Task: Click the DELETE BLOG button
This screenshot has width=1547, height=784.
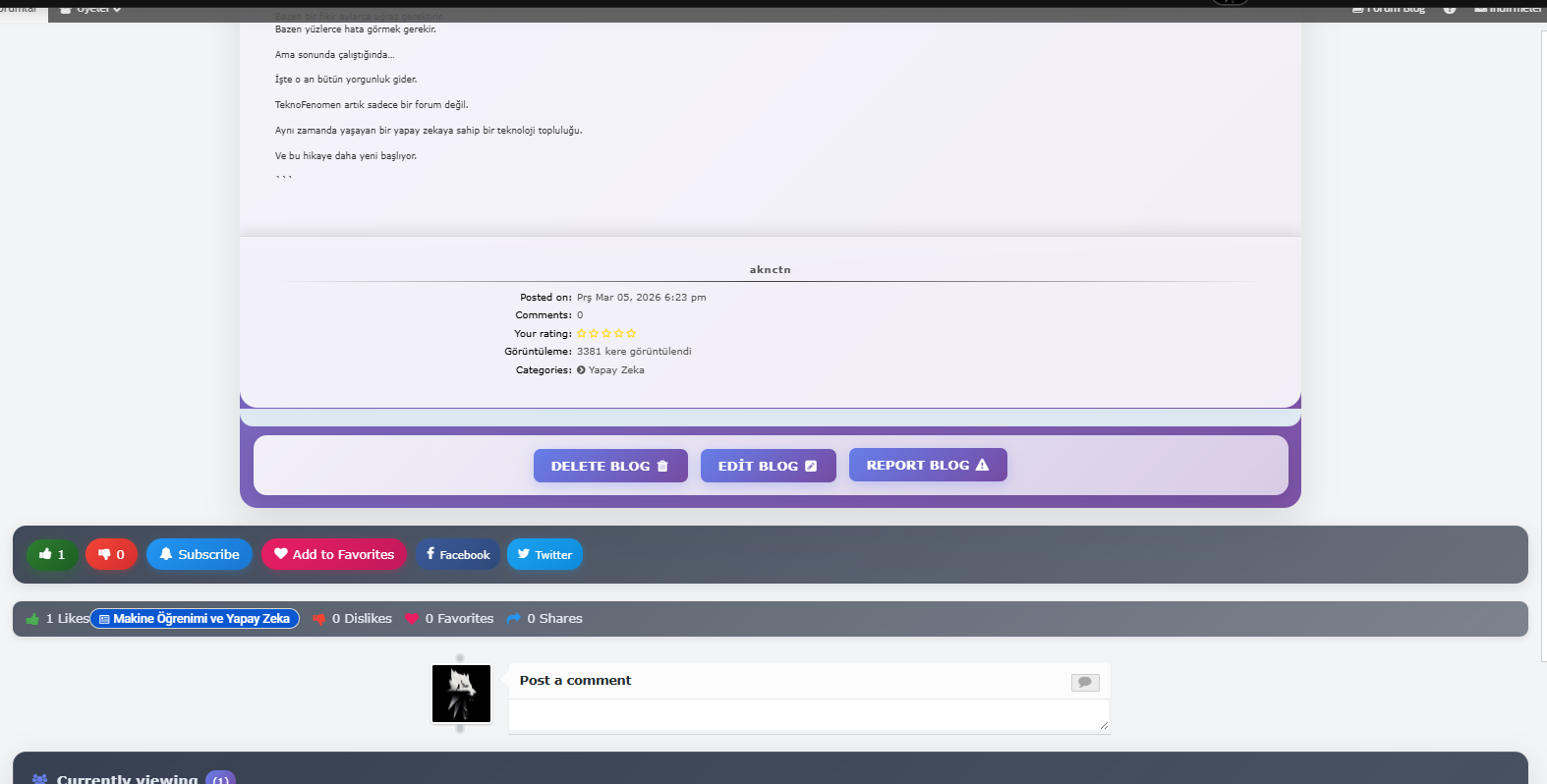Action: pos(610,466)
